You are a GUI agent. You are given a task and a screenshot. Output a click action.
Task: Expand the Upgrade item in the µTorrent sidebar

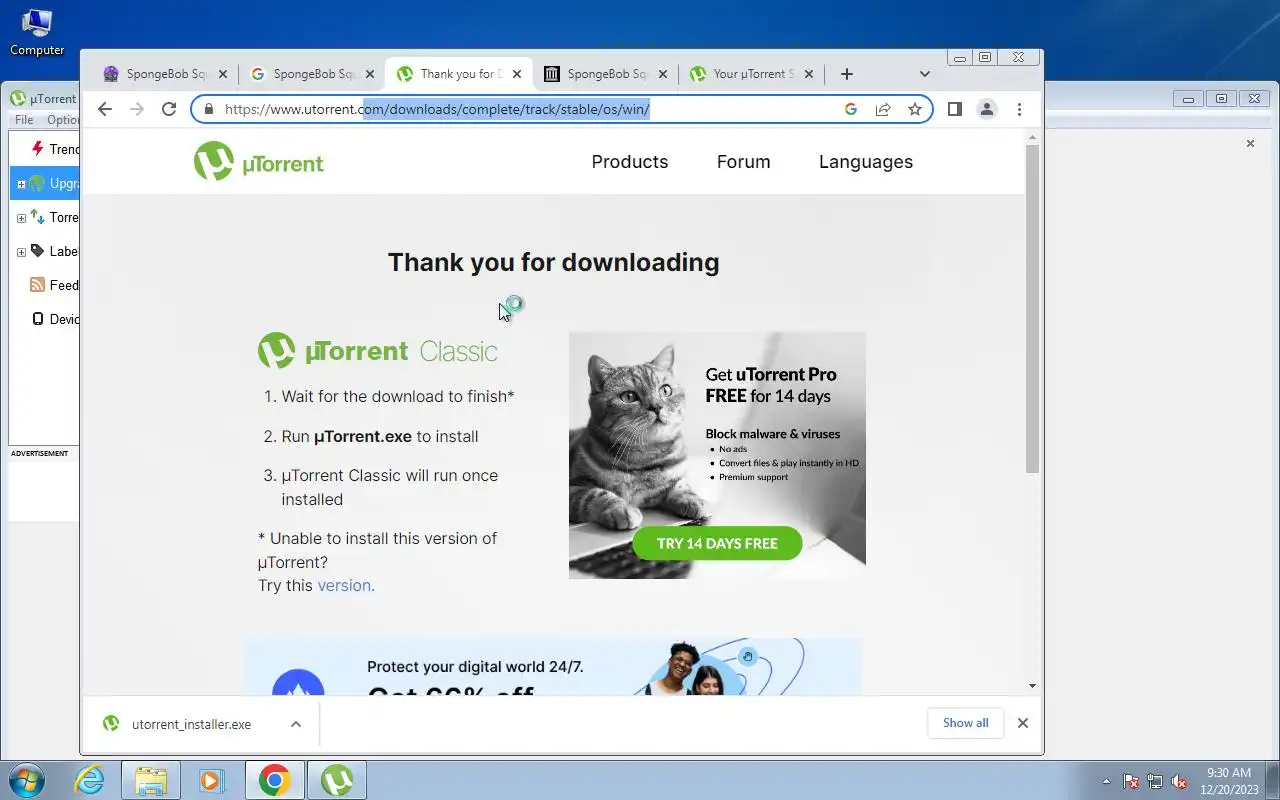pyautogui.click(x=21, y=184)
